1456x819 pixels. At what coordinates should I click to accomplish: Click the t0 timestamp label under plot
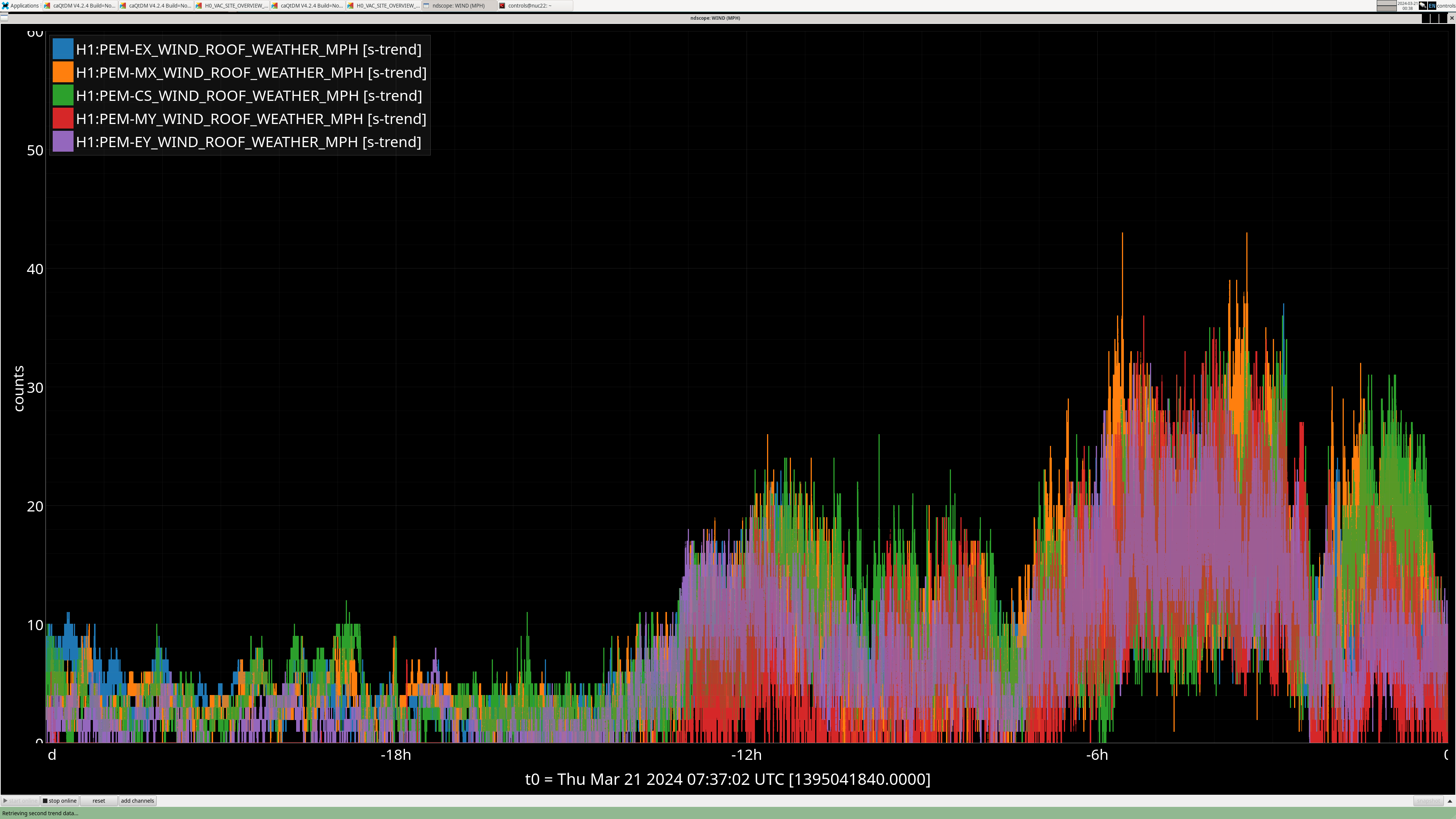[728, 779]
